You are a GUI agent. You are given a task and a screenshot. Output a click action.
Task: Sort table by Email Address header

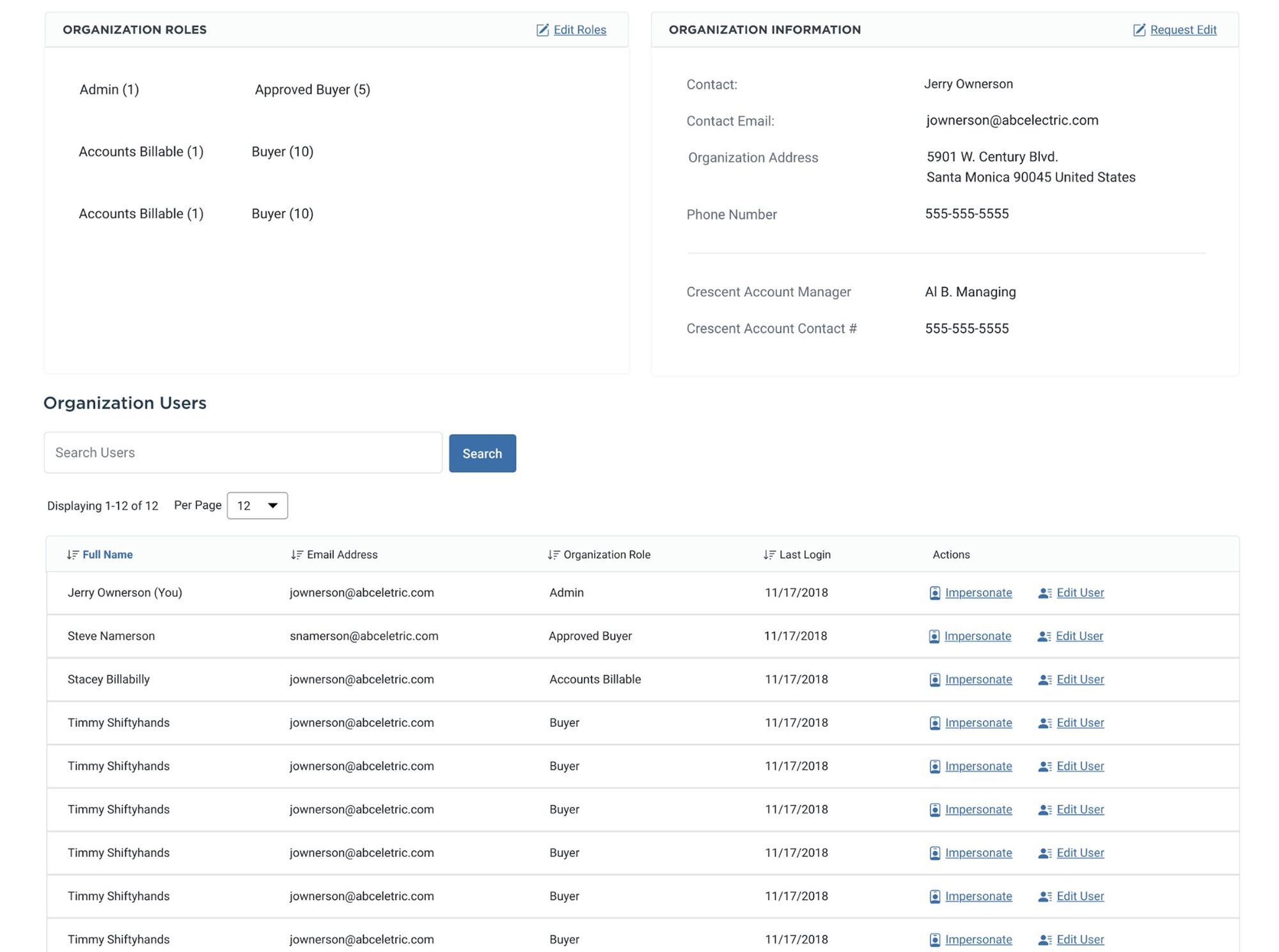pyautogui.click(x=342, y=554)
